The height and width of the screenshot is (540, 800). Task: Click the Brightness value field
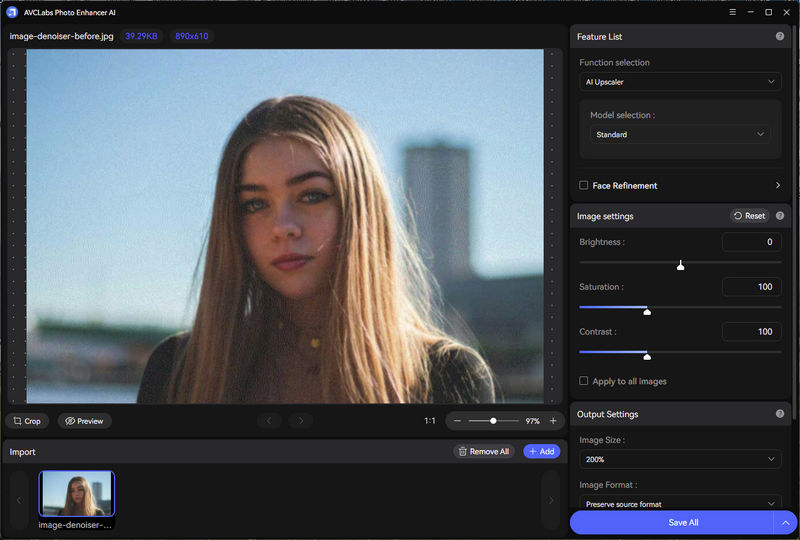752,242
